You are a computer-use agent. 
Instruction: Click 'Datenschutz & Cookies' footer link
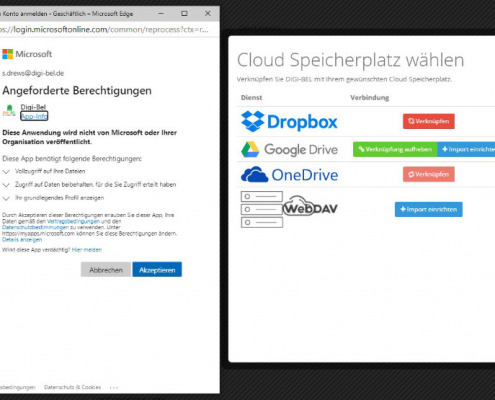pos(72,387)
